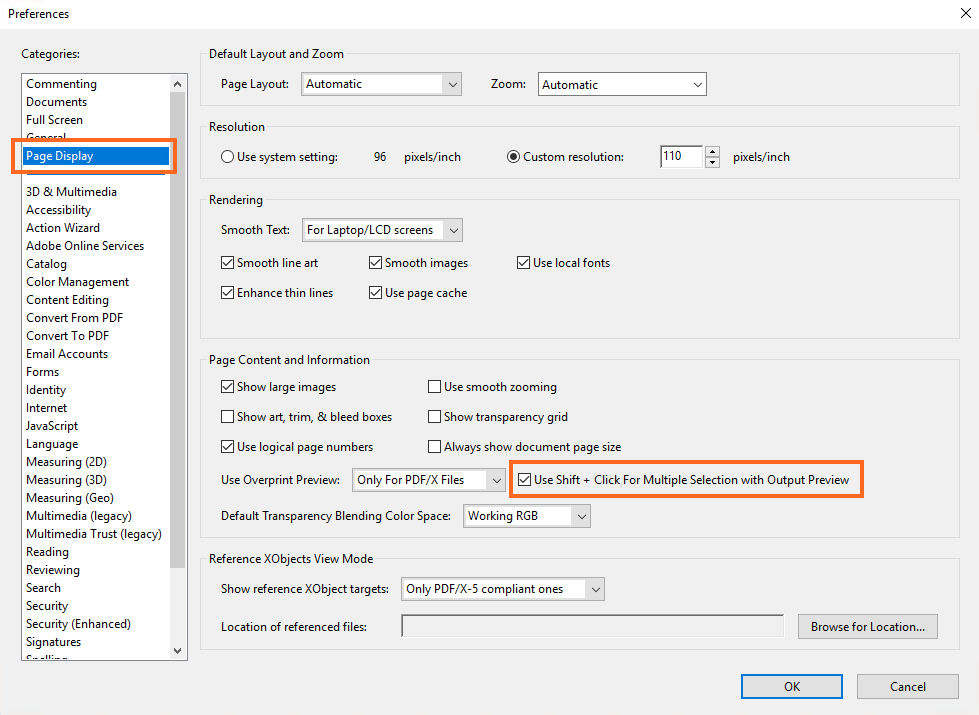Toggle Show transparency grid
The image size is (979, 715).
tap(435, 417)
